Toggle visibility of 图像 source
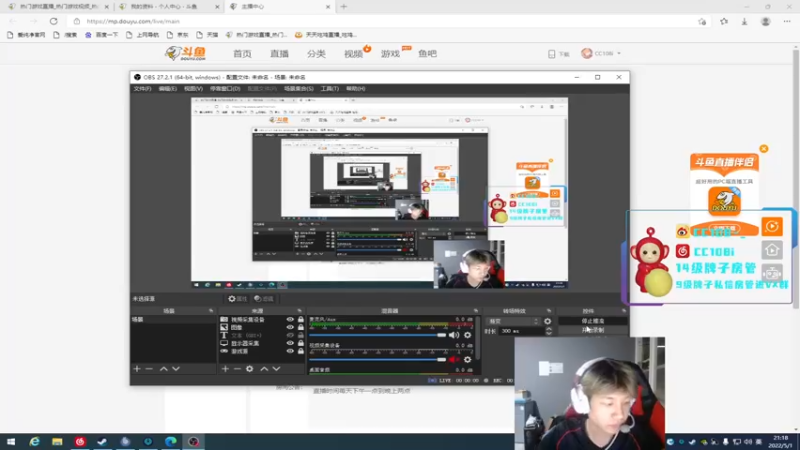 (x=290, y=328)
